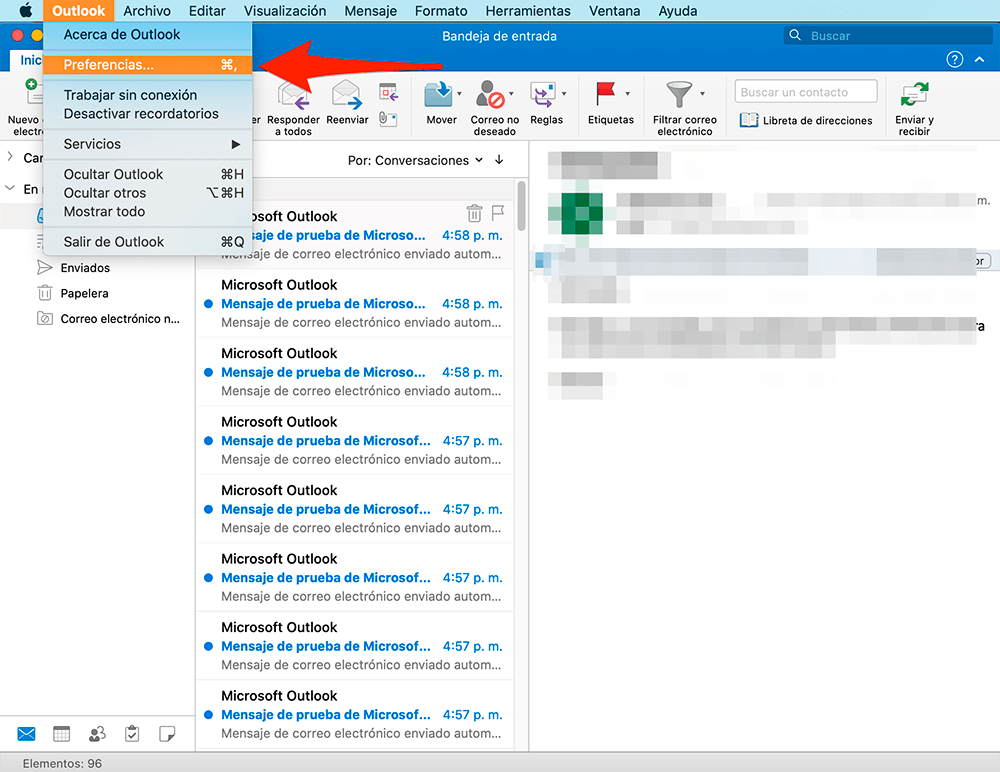Screen dimensions: 1000x772
Task: Click the Buscar search field
Action: [x=888, y=36]
